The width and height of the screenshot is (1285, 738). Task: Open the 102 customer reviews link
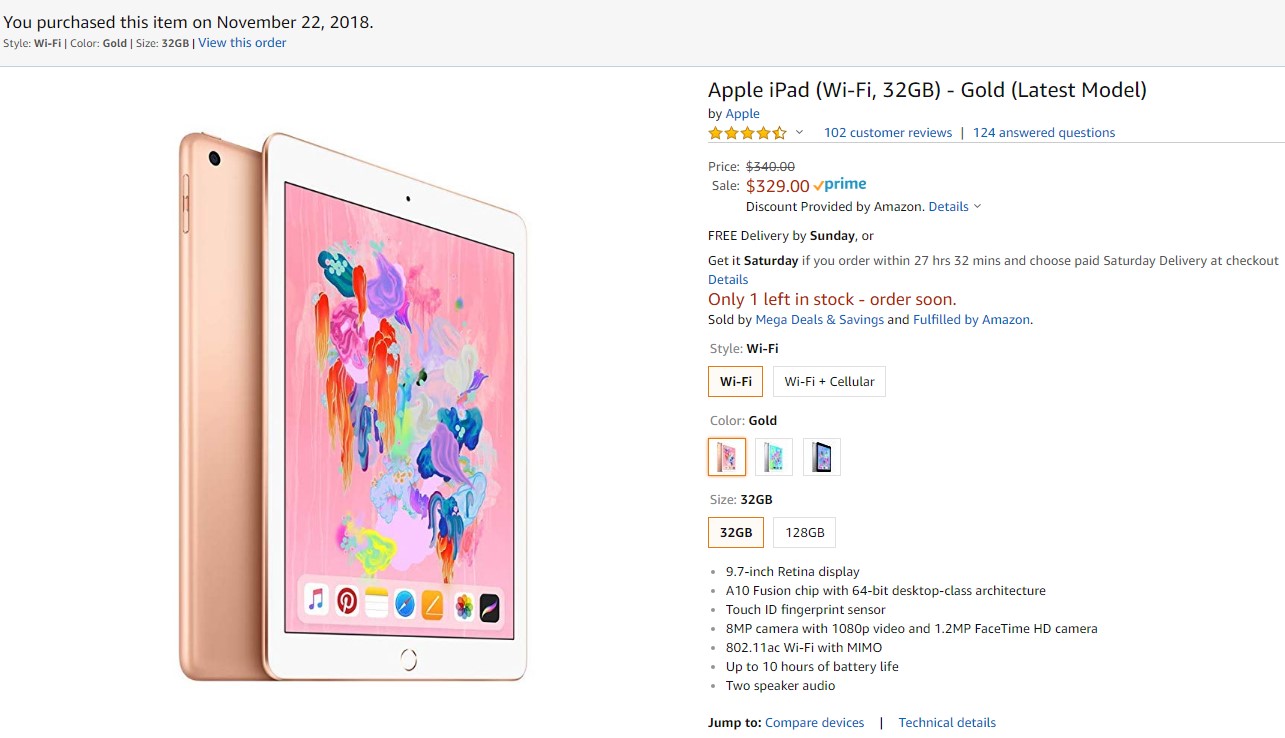[x=887, y=133]
